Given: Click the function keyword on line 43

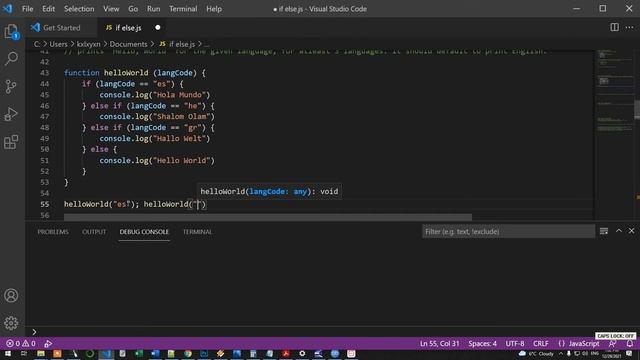Looking at the screenshot, I should pos(82,73).
